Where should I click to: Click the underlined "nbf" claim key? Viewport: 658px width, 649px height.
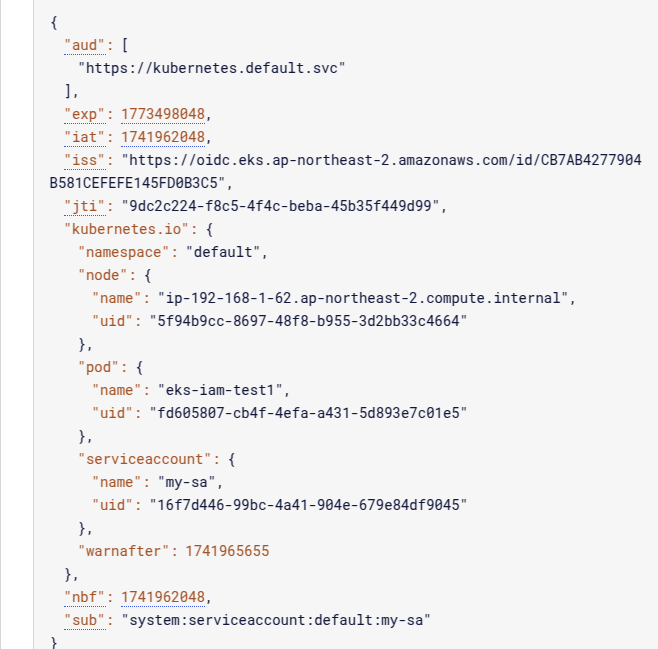(85, 597)
